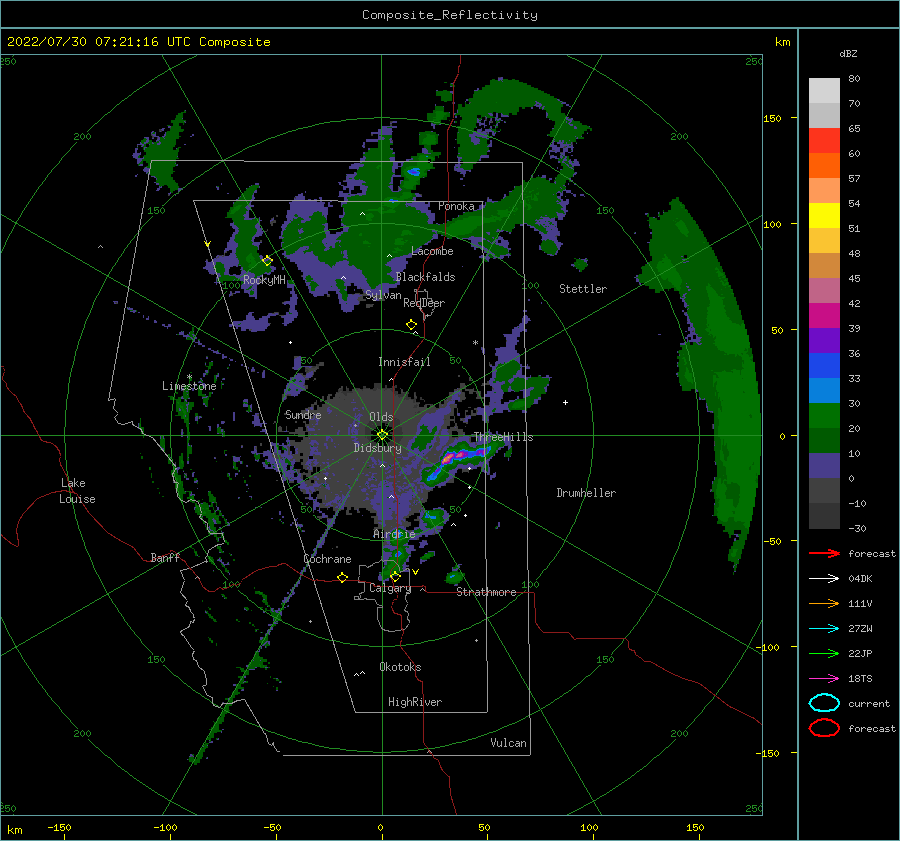Click the yellow diamond marker below RedDeer
This screenshot has height=841, width=900.
tap(411, 324)
